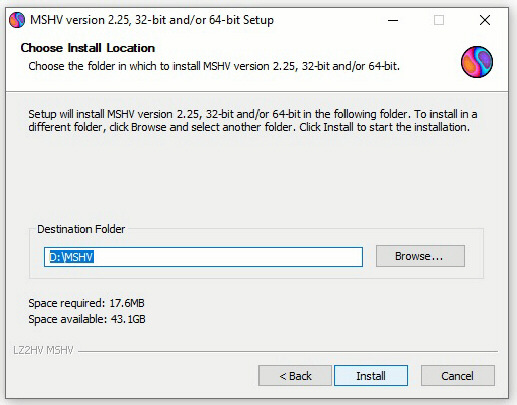Viewport: 517px width, 405px height.
Task: Click the Destination Folder group label
Action: (x=81, y=229)
